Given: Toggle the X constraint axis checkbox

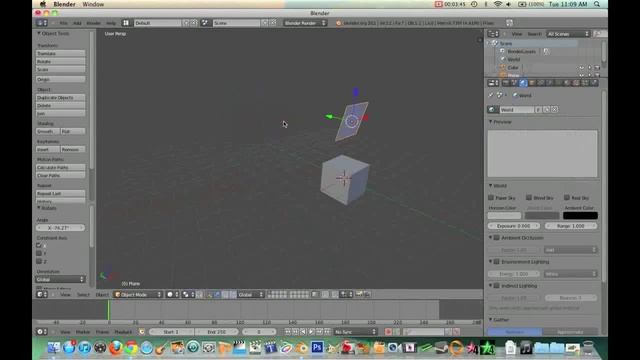Looking at the screenshot, I should tap(39, 245).
